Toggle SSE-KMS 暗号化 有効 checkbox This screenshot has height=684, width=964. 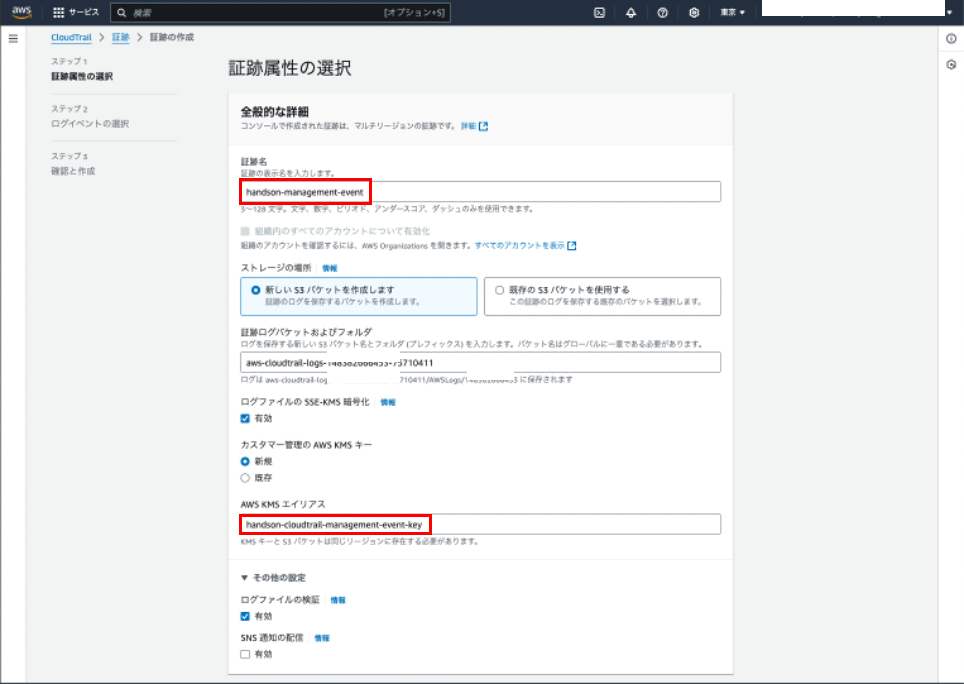245,419
